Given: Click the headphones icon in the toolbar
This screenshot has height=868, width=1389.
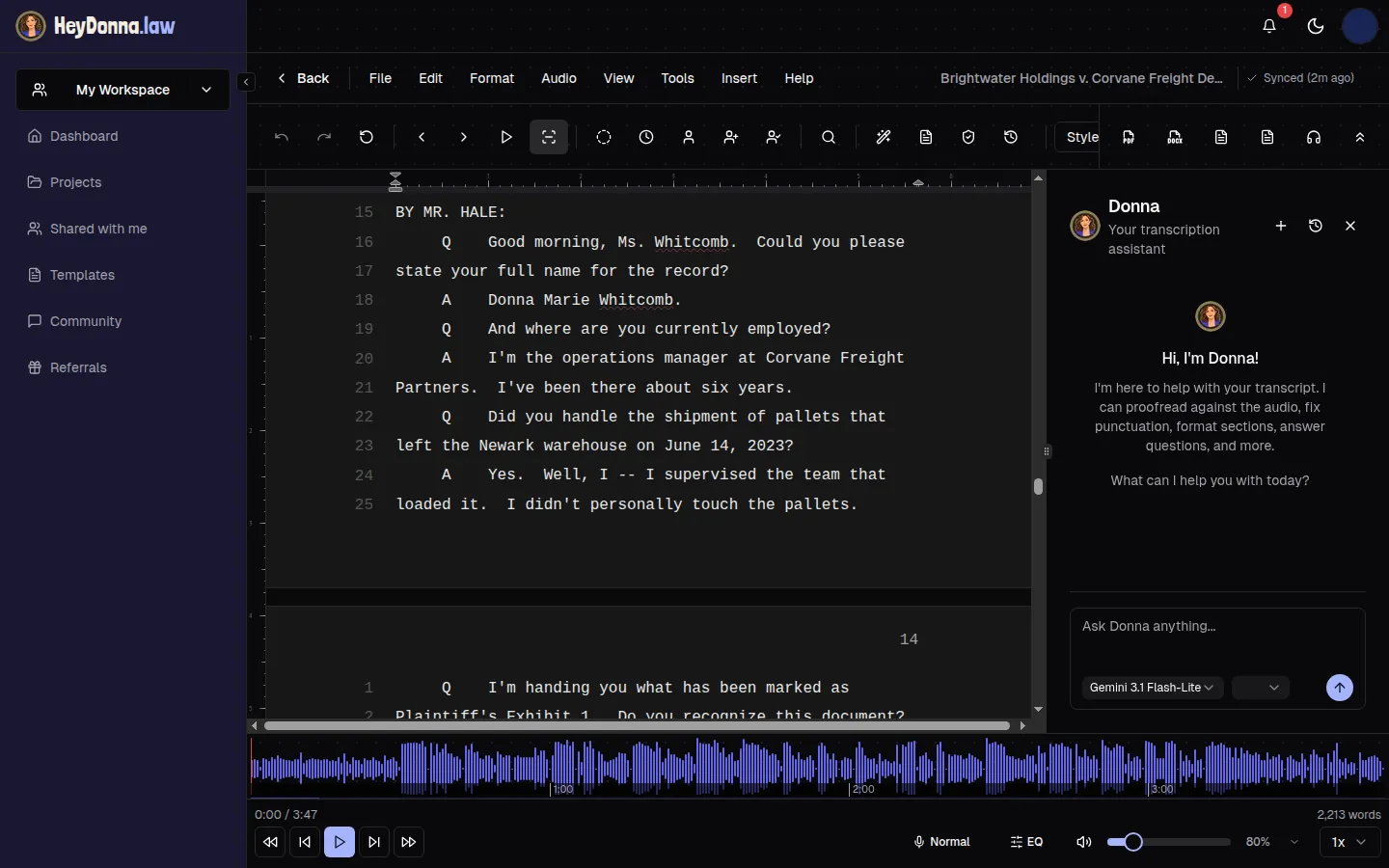Looking at the screenshot, I should (1314, 137).
